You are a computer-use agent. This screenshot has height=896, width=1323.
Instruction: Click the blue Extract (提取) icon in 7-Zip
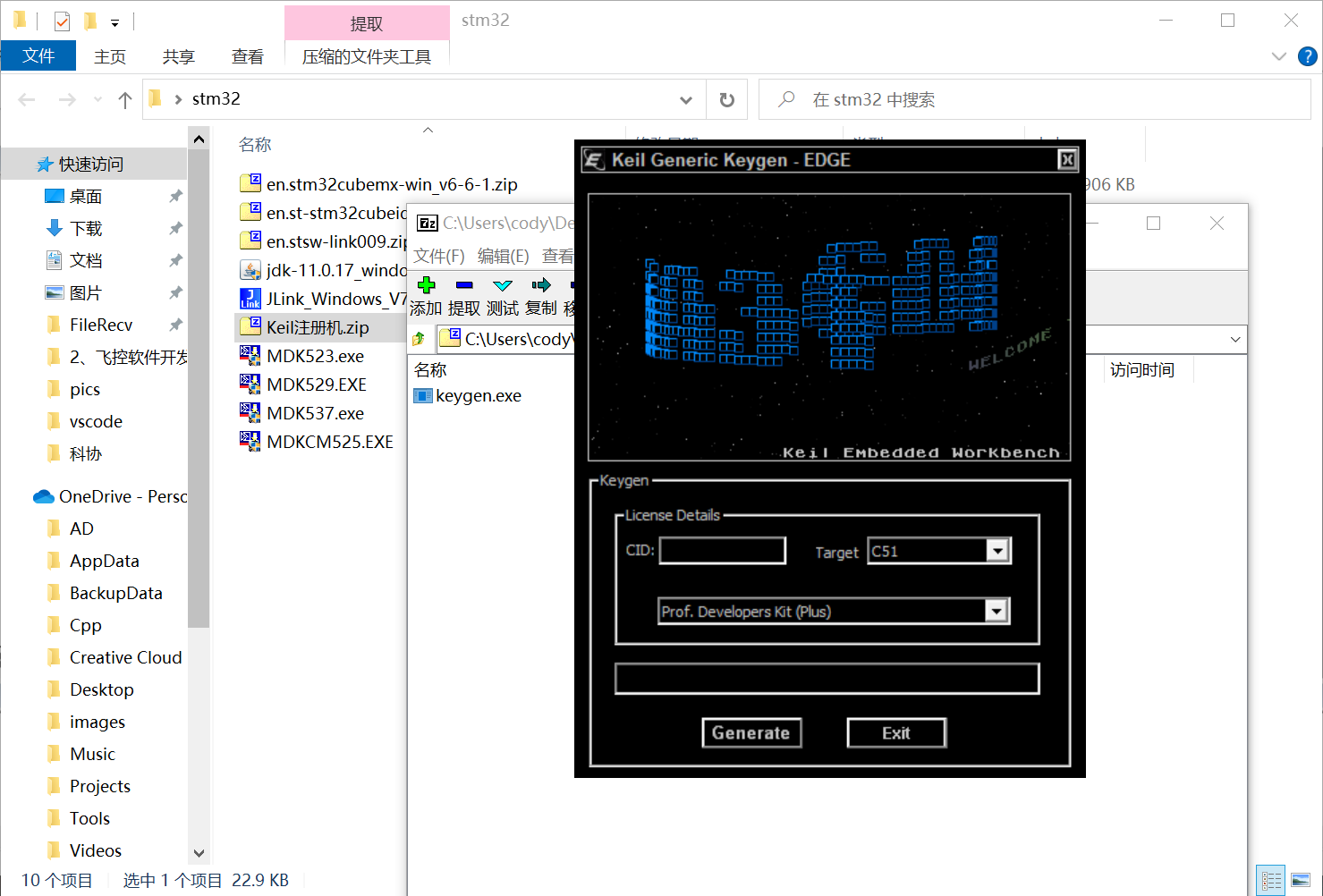463,285
